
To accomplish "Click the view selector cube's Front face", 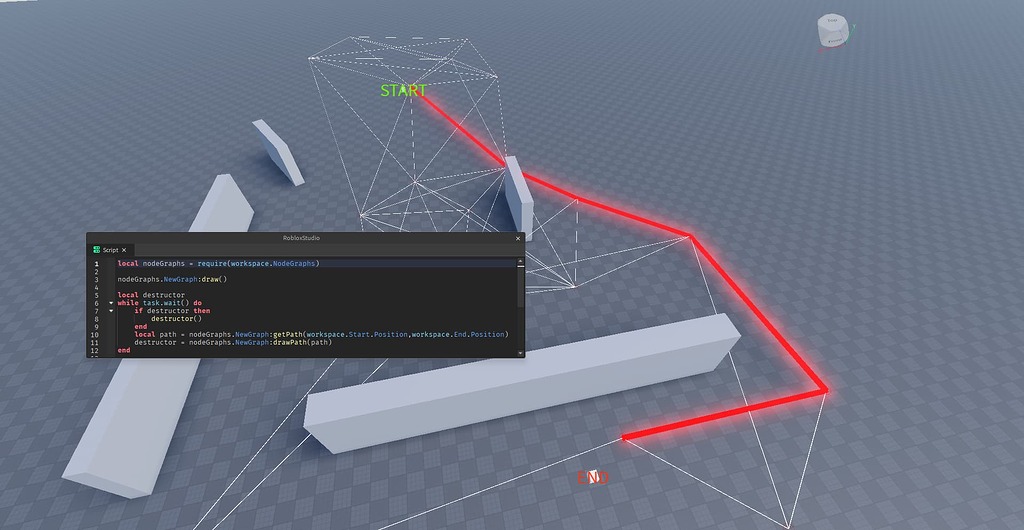I will pyautogui.click(x=835, y=41).
